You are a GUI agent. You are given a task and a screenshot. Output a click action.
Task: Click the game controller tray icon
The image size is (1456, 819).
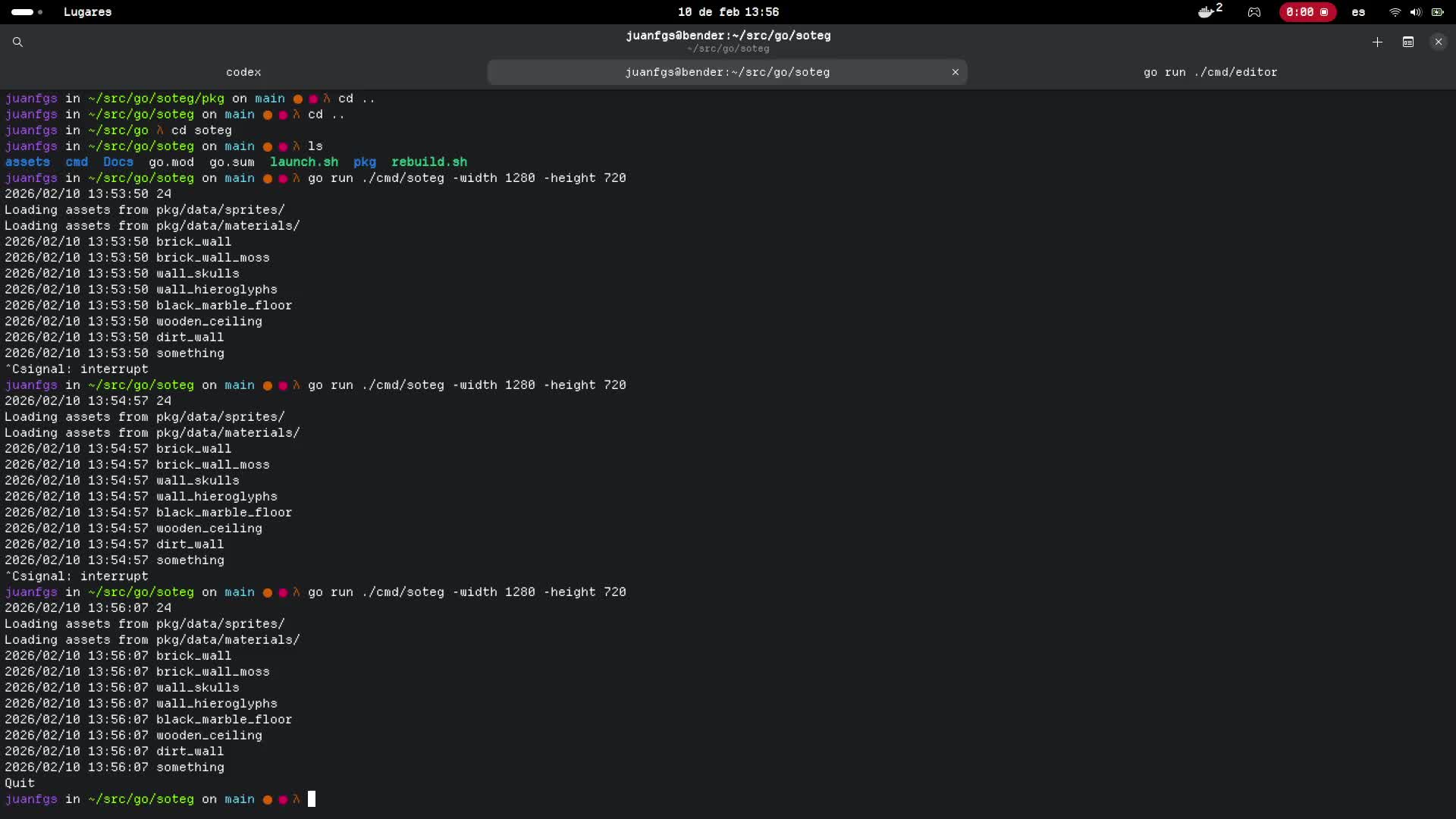coord(1254,12)
